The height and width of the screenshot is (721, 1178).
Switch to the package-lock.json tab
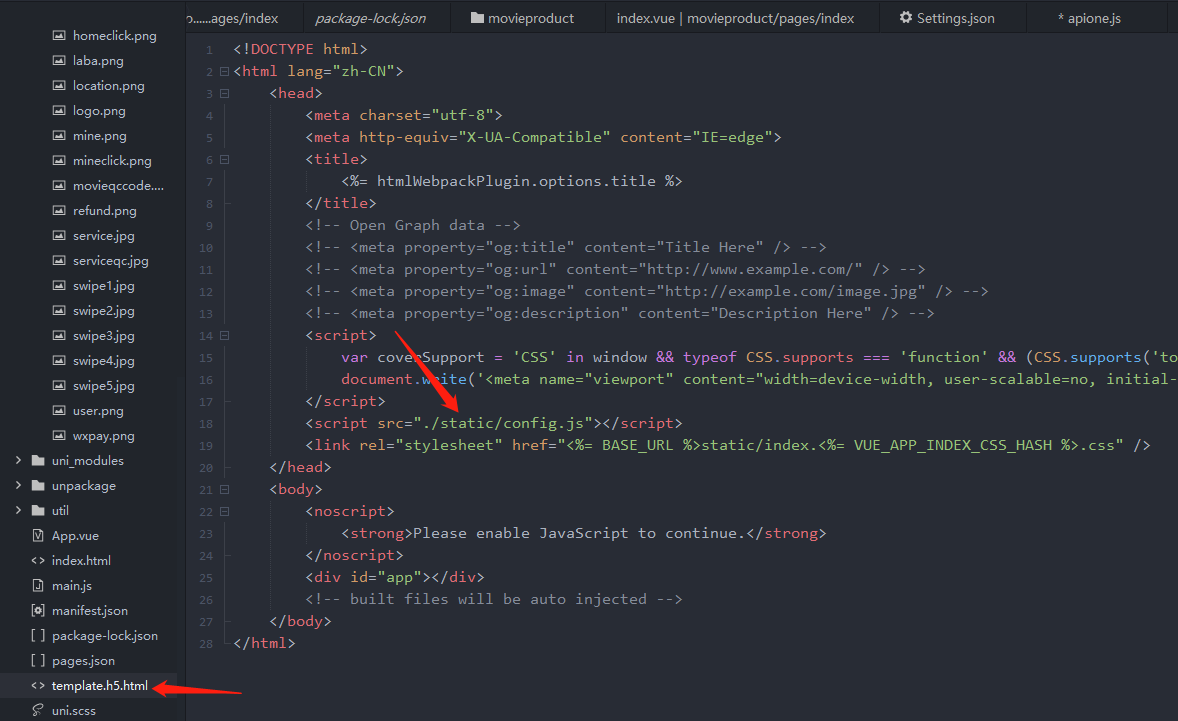point(369,17)
